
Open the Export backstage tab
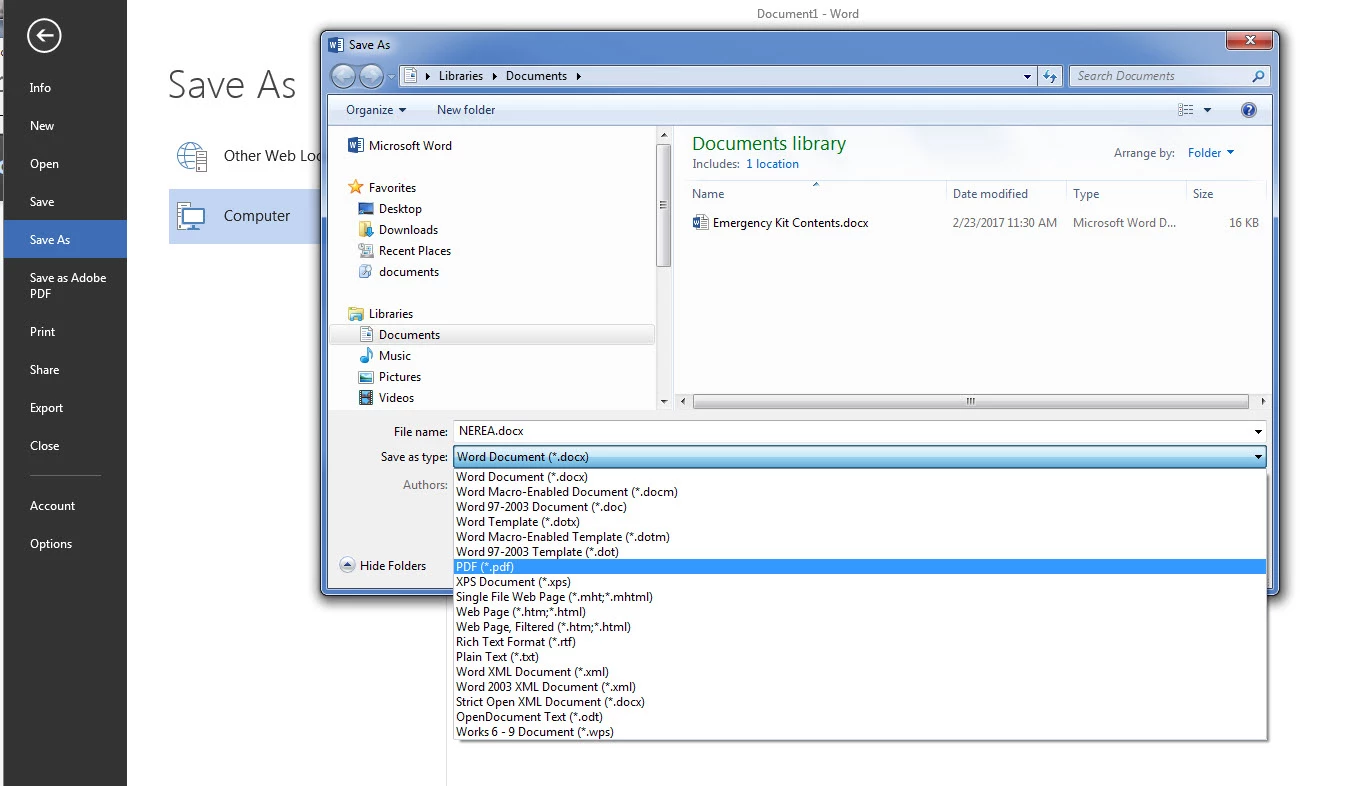pos(65,408)
